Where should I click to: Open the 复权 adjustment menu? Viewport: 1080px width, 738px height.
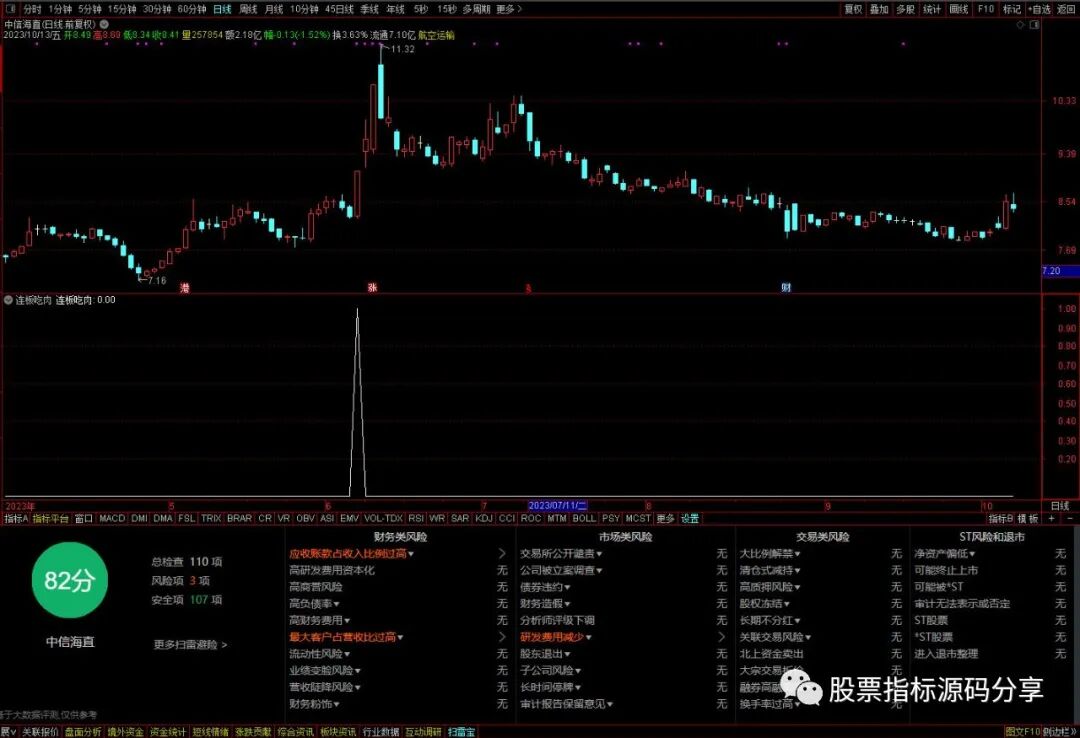tap(853, 9)
